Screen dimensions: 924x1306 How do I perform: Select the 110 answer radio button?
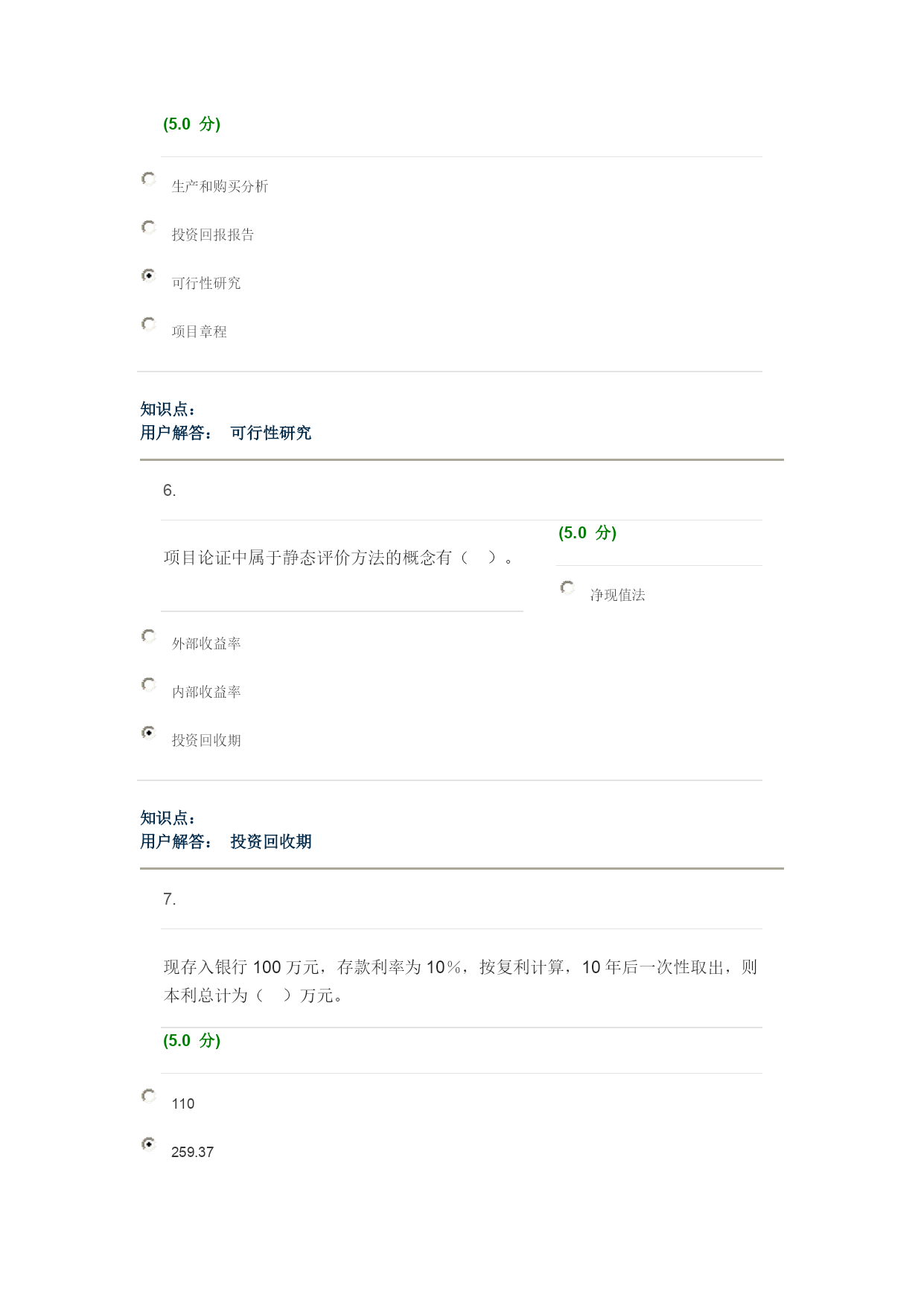[x=149, y=1096]
